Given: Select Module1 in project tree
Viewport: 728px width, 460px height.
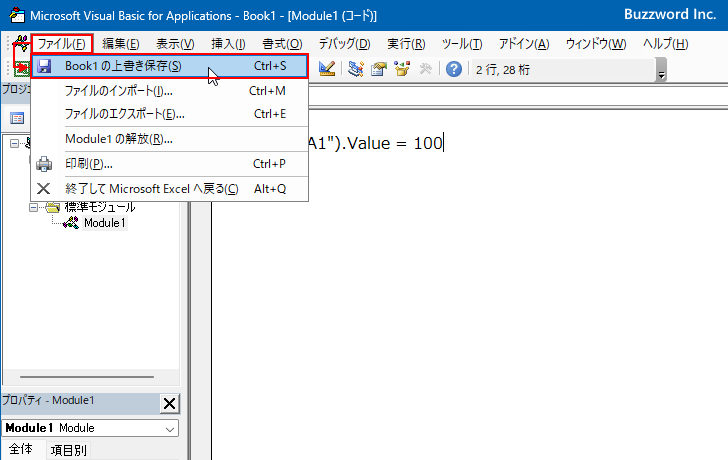Looking at the screenshot, I should [104, 223].
